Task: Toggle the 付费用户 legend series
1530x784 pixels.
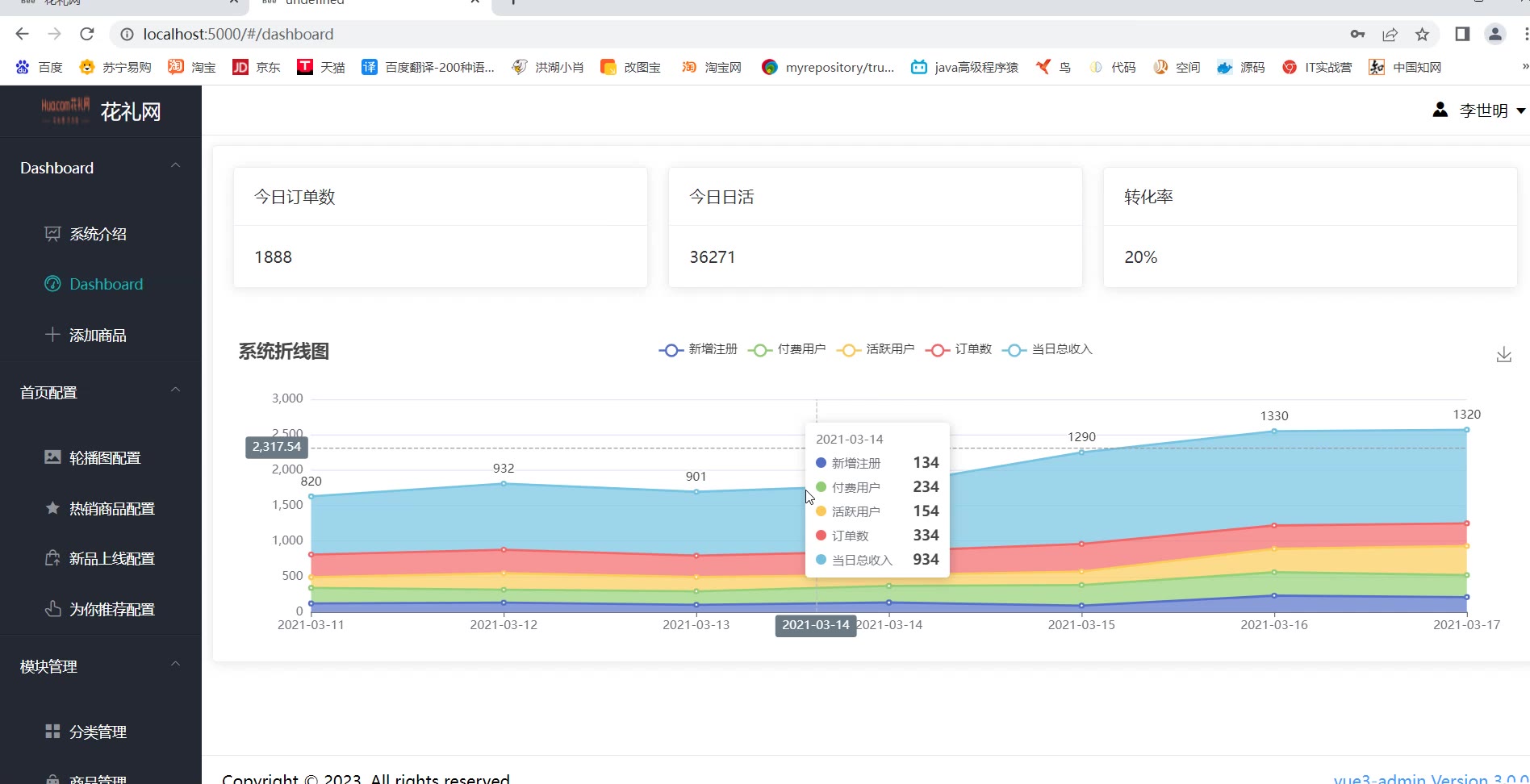Action: [787, 349]
